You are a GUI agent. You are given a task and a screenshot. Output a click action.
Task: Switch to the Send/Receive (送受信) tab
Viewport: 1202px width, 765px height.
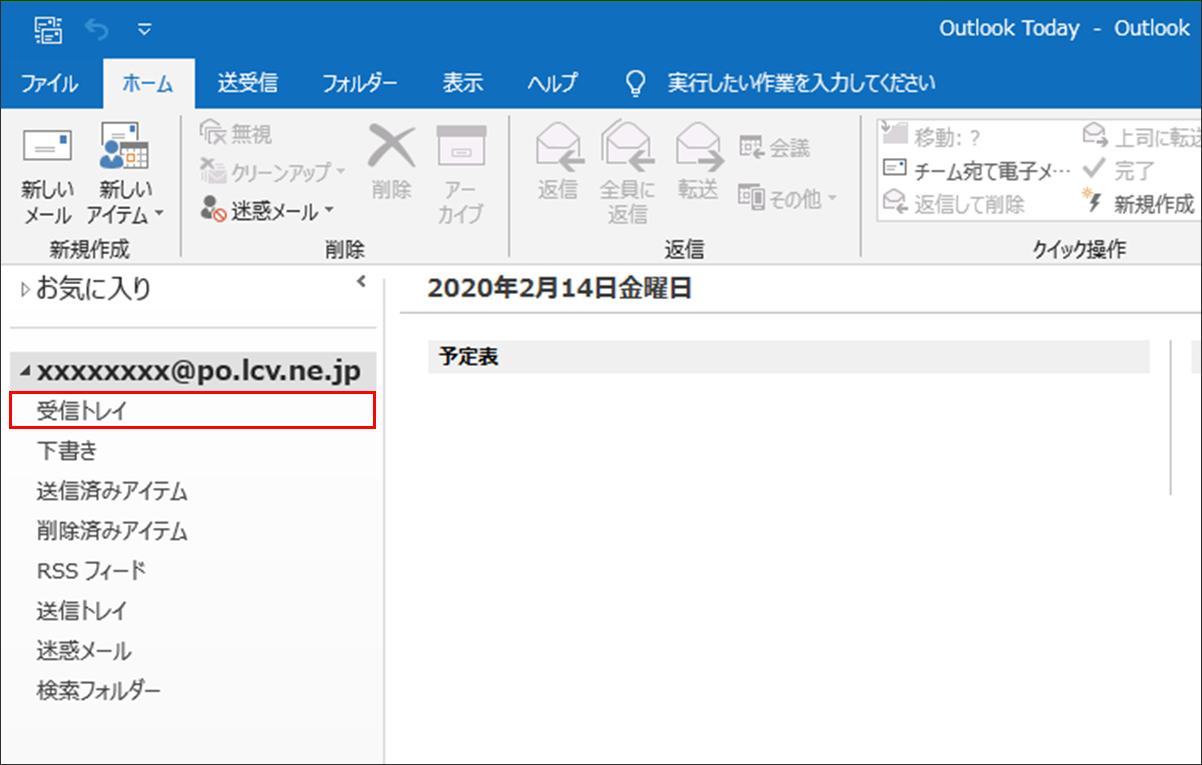tap(247, 83)
